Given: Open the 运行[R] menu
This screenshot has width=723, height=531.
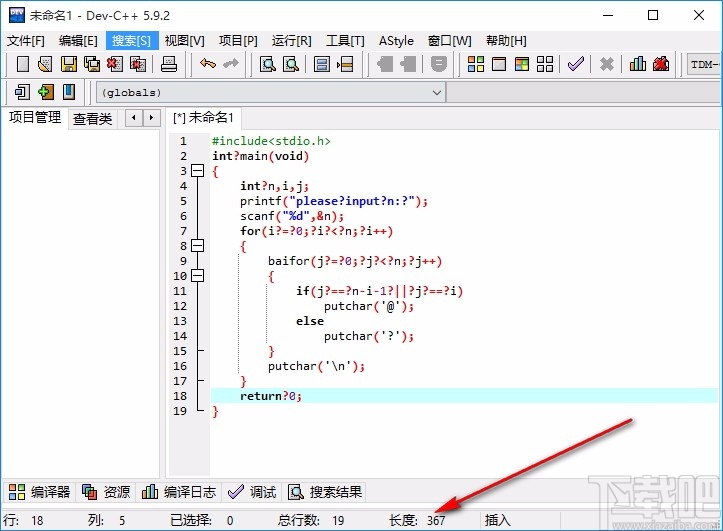Looking at the screenshot, I should tap(291, 41).
